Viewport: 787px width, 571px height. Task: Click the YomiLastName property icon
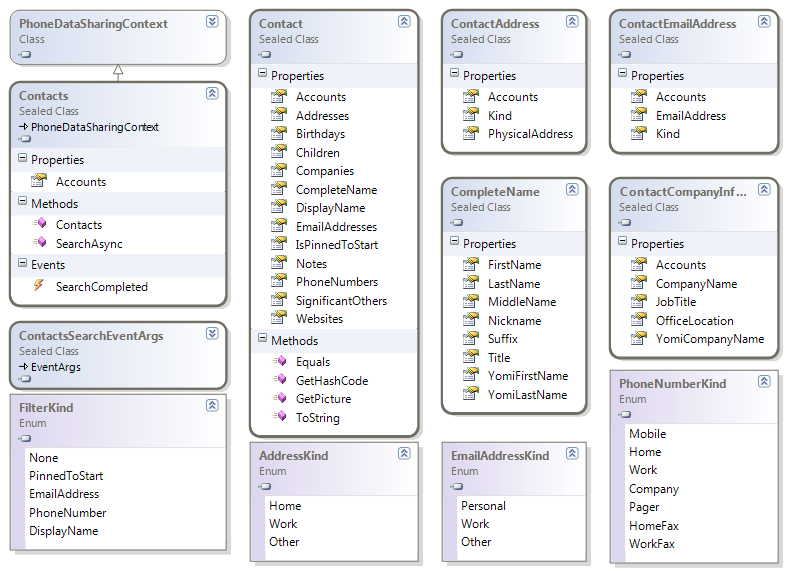470,393
